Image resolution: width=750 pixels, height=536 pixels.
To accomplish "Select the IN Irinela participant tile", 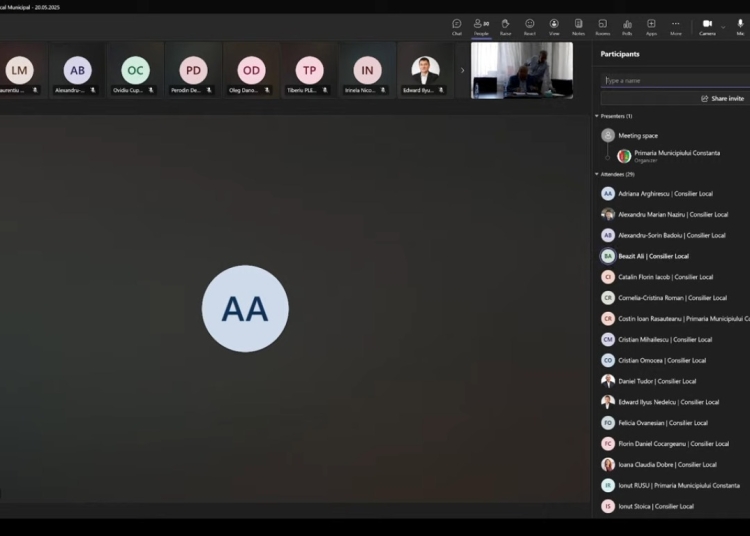I will click(367, 70).
